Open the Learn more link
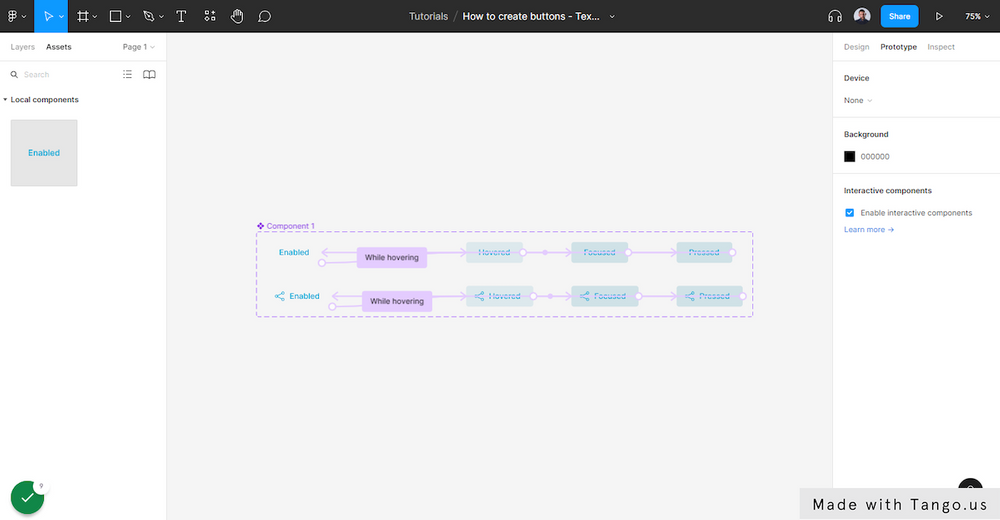The height and width of the screenshot is (520, 1000). (x=868, y=230)
